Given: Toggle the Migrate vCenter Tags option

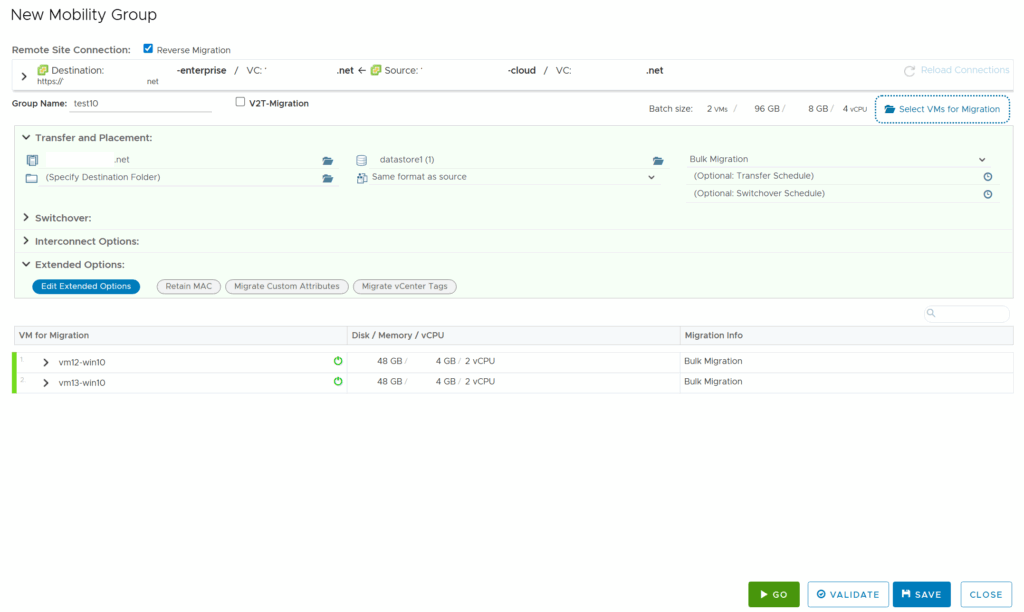Looking at the screenshot, I should (x=404, y=287).
